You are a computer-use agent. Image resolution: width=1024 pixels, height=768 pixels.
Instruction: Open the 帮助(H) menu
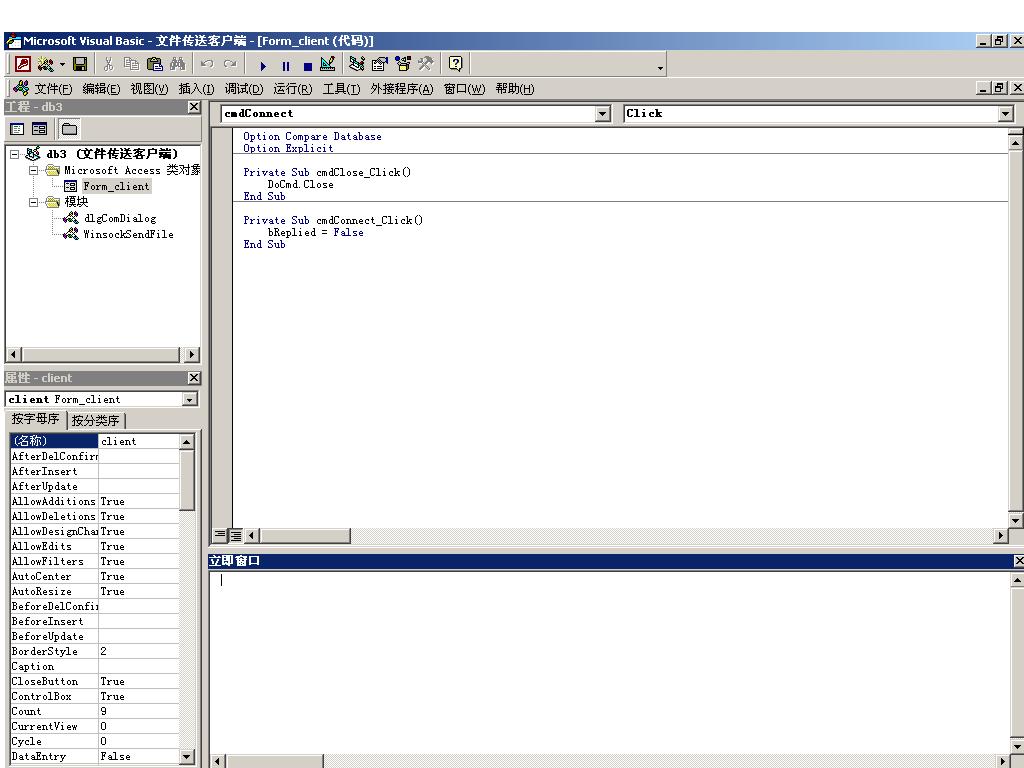tap(515, 89)
